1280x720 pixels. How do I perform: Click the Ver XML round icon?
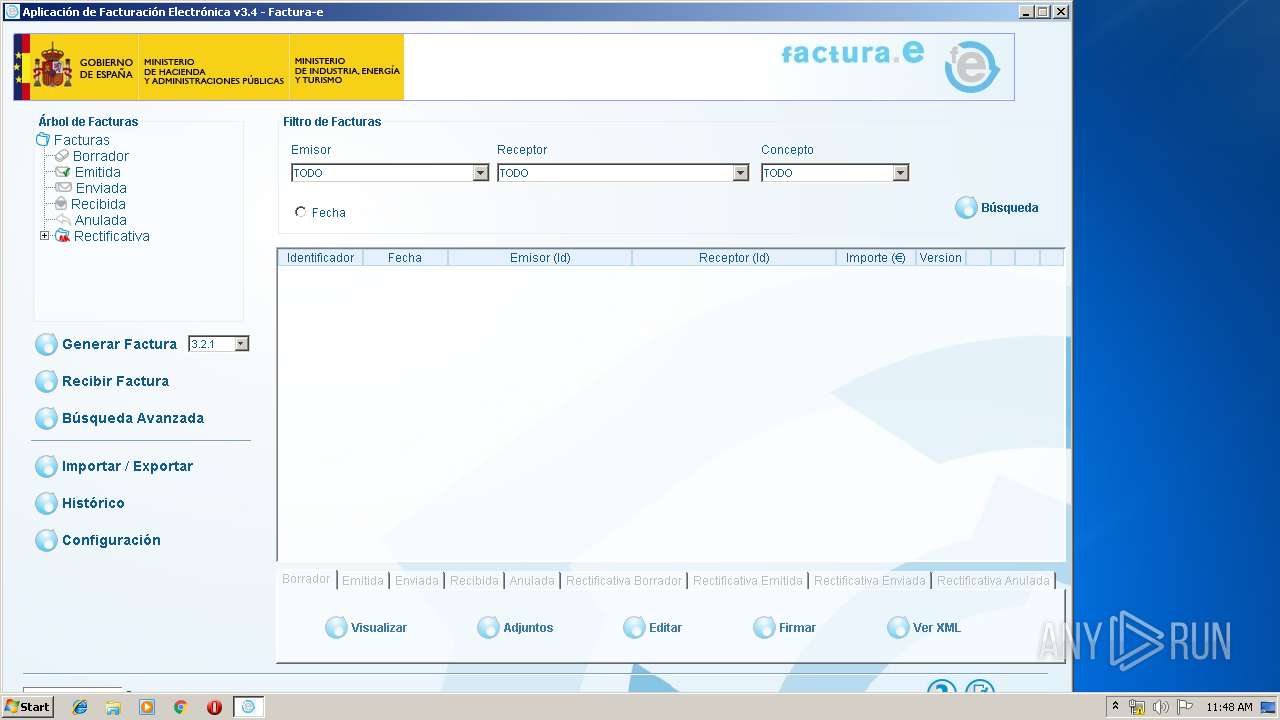tap(898, 628)
